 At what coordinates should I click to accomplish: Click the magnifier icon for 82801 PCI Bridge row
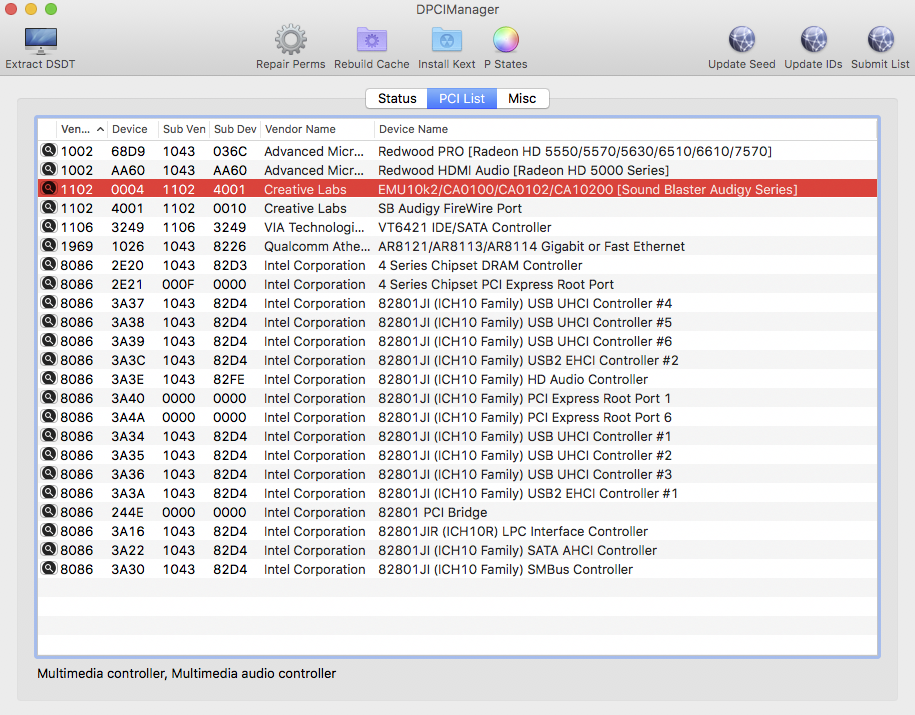49,511
